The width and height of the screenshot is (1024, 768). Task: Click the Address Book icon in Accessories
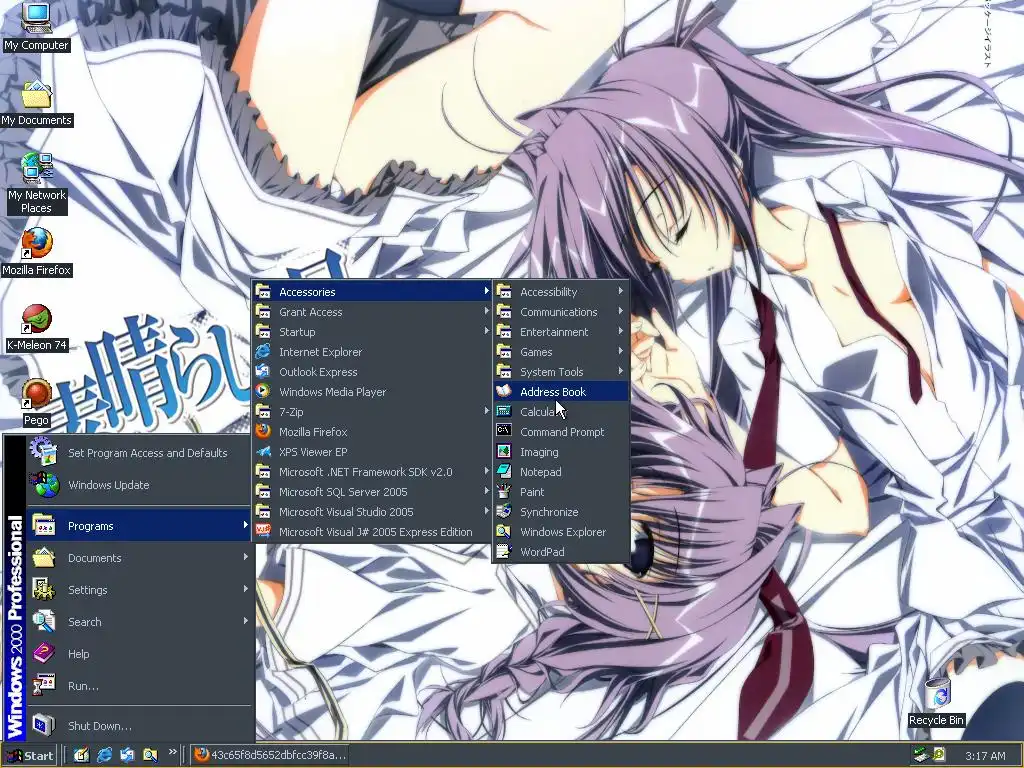(x=504, y=391)
